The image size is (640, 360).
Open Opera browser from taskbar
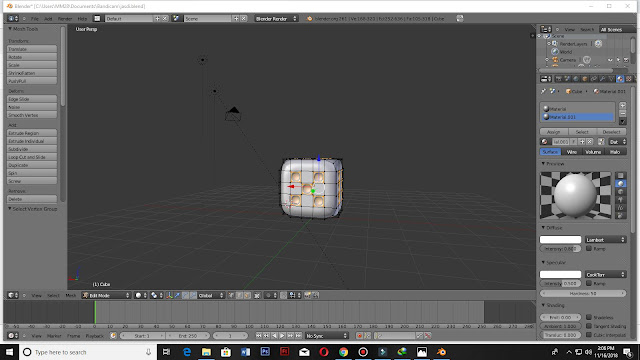point(324,352)
